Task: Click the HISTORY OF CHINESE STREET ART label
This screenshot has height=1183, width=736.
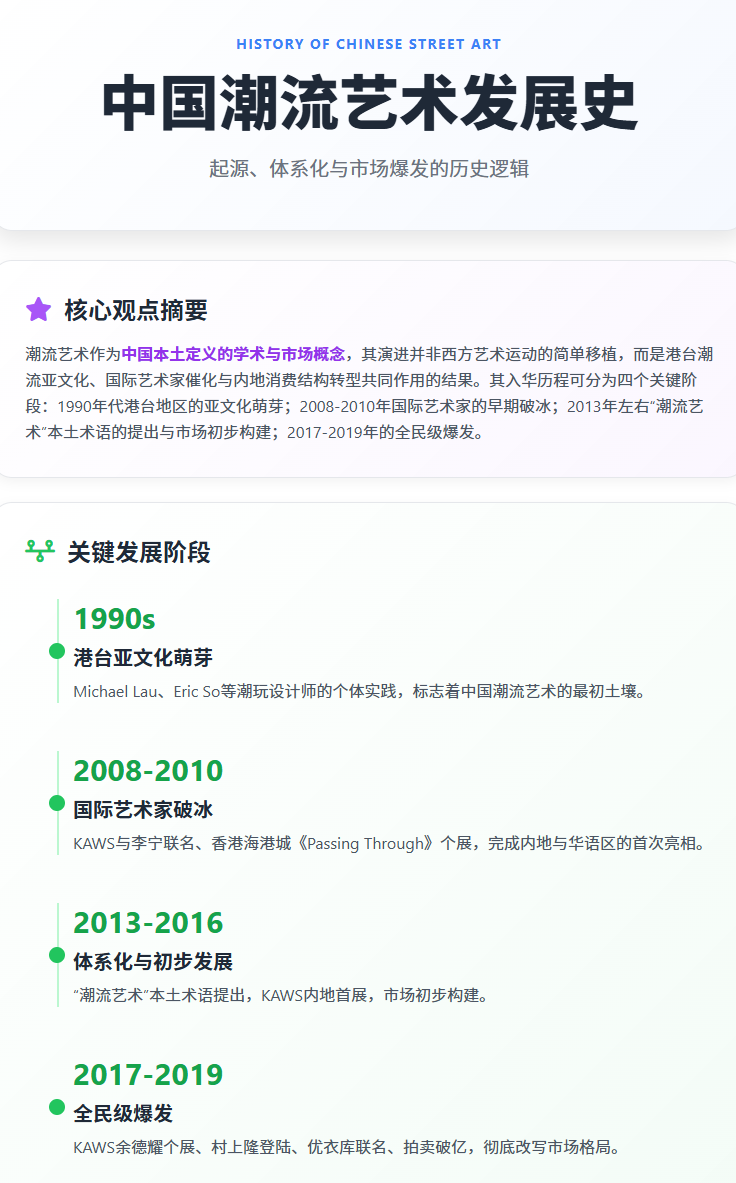Action: tap(368, 45)
